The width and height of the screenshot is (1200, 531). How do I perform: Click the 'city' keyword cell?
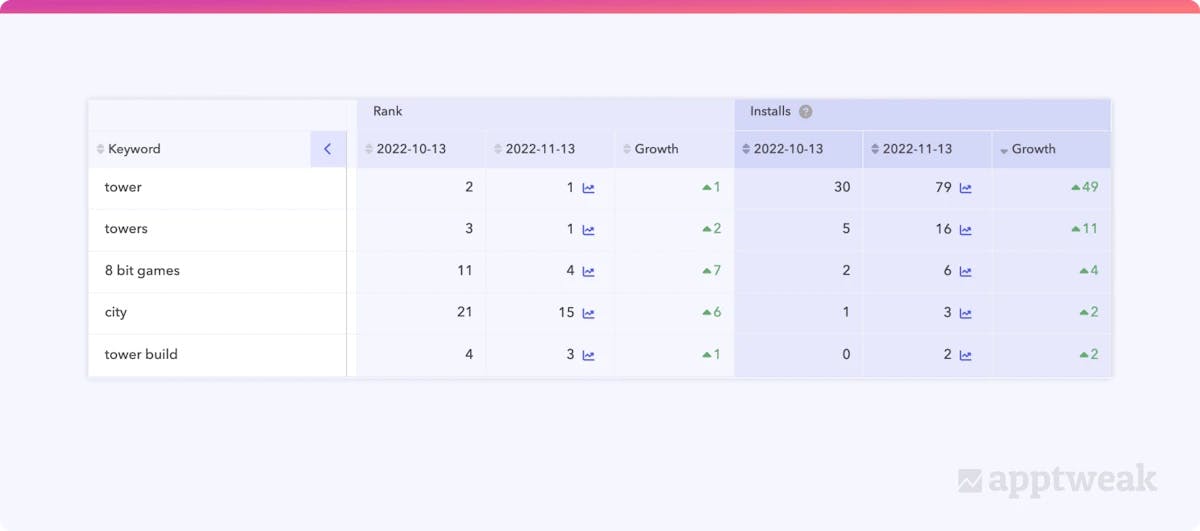[x=116, y=312]
